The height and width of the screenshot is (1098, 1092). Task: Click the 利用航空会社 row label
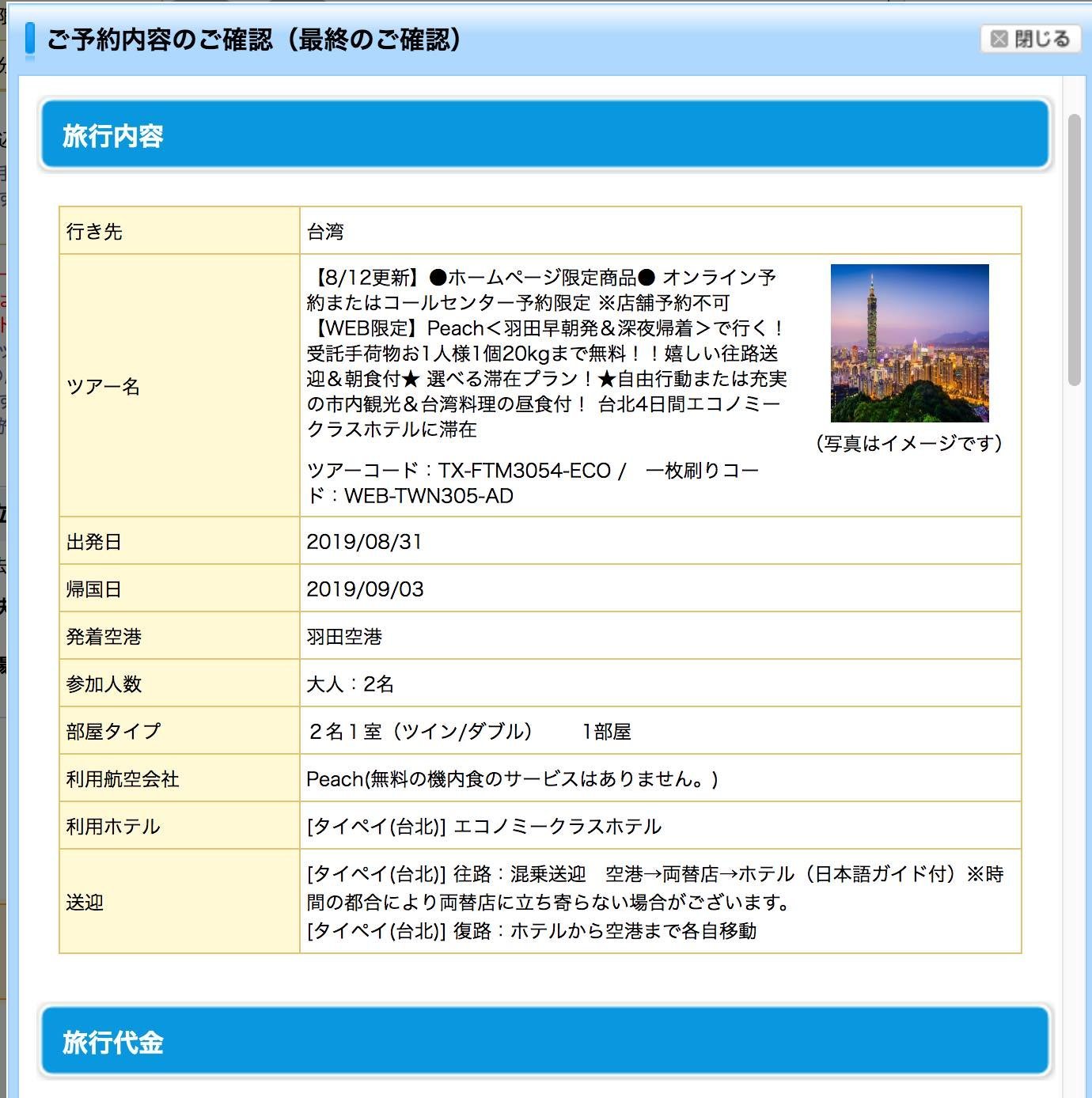tap(123, 778)
